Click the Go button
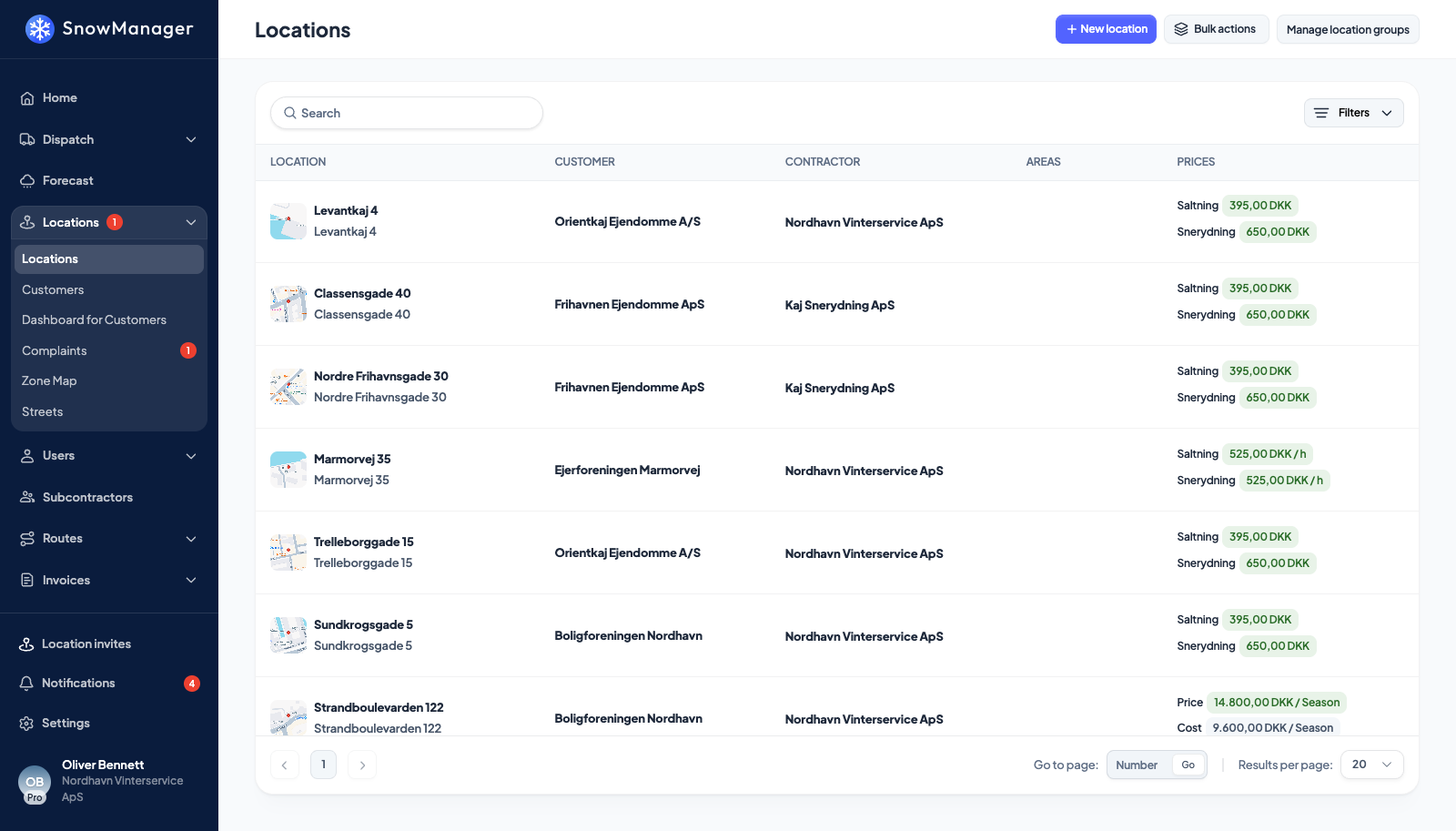 coord(1188,765)
